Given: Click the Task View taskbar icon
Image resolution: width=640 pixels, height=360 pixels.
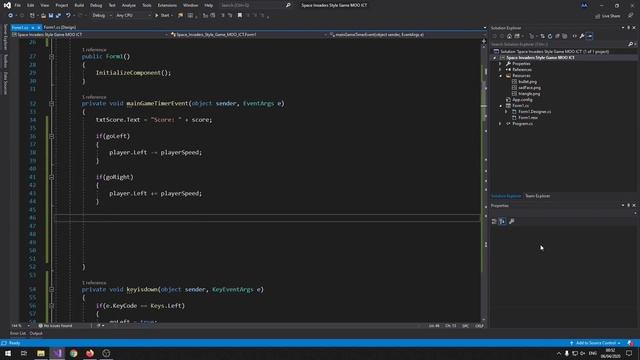Looking at the screenshot, I should (24, 353).
